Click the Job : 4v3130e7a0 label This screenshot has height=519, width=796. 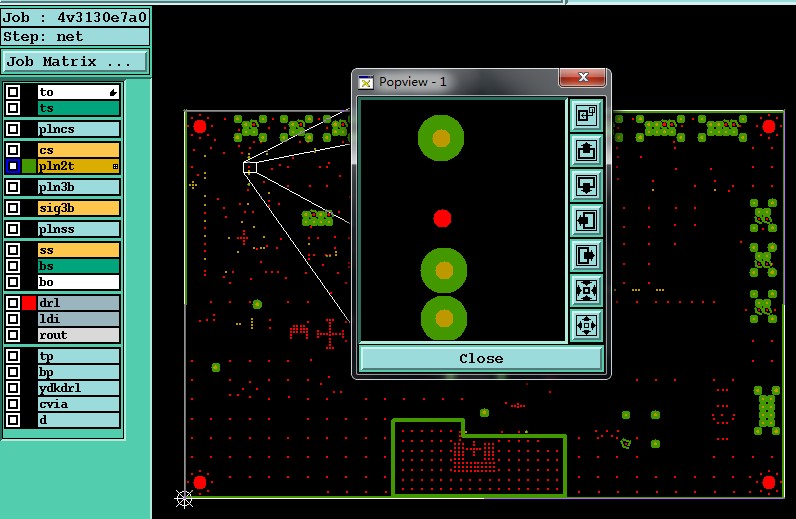click(75, 18)
